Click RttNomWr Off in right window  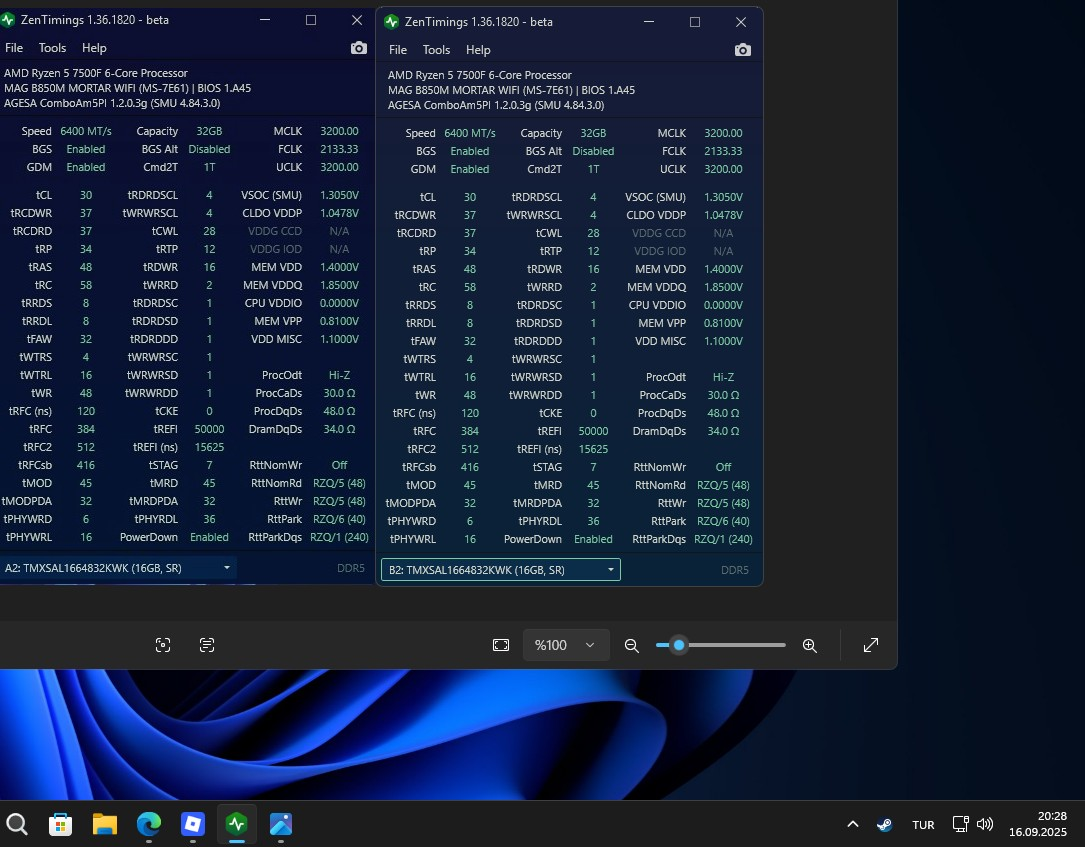723,467
